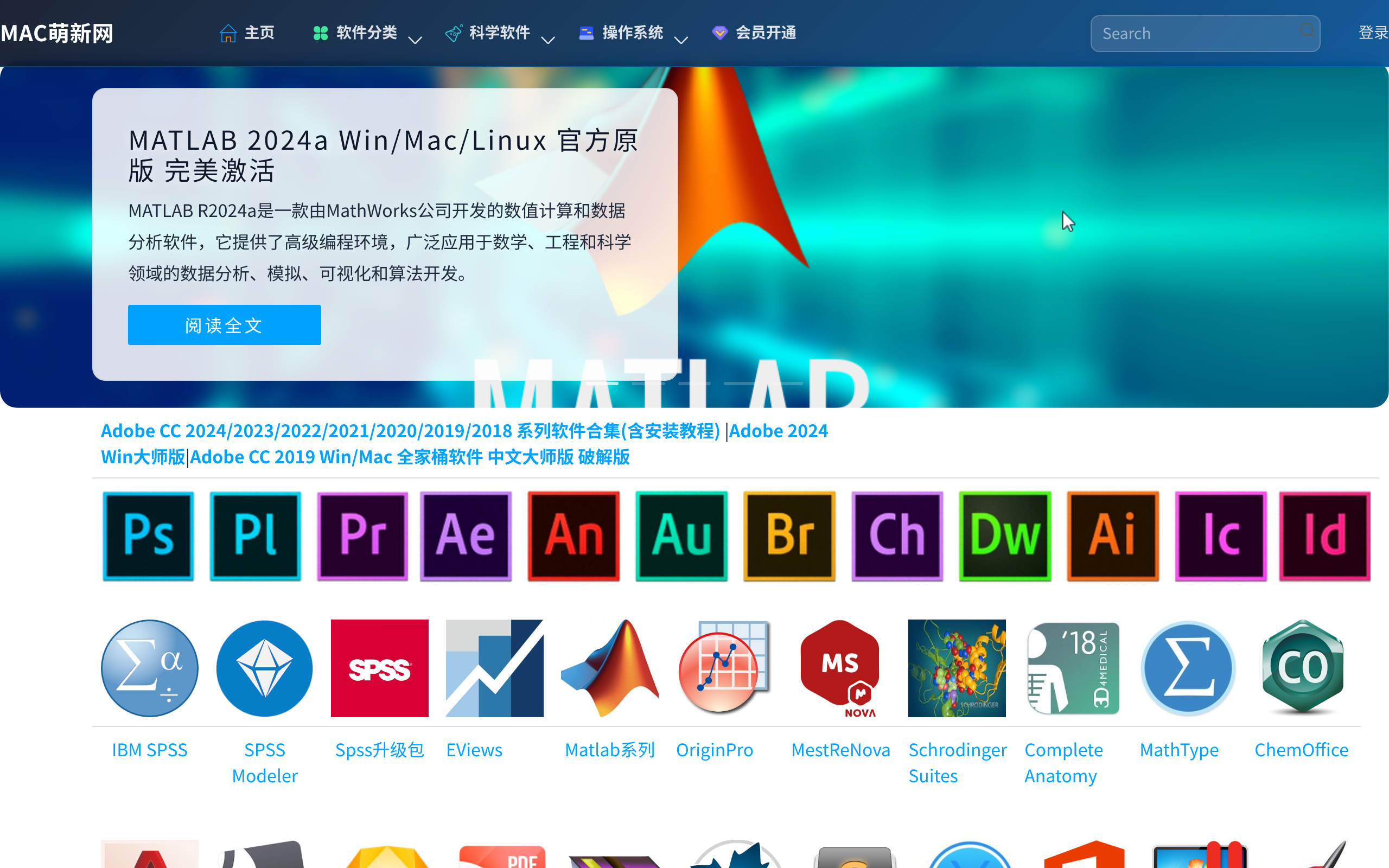Click Spss升级包 text link
1389x868 pixels.
click(380, 750)
